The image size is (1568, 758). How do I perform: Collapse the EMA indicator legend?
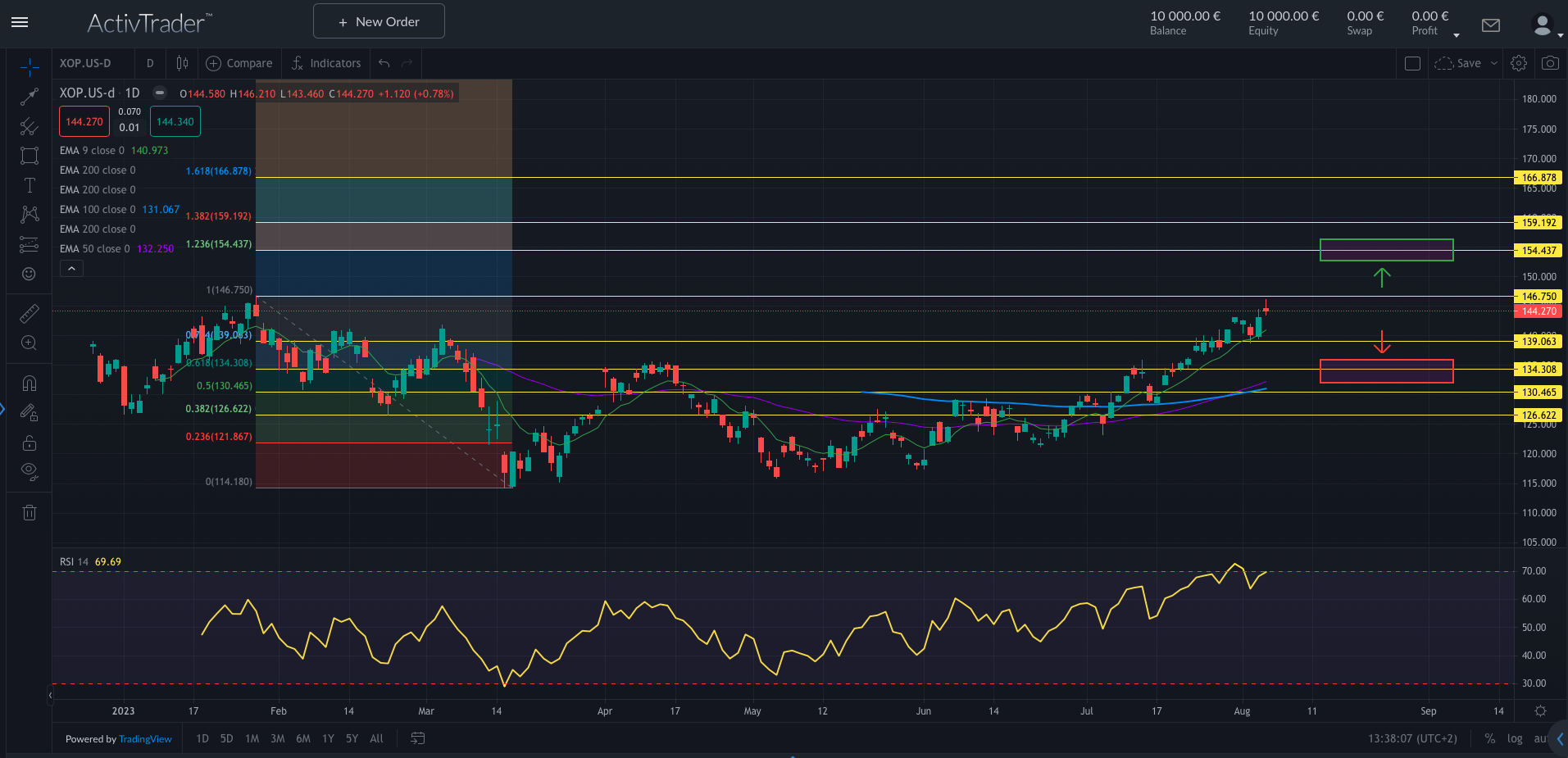pos(71,269)
